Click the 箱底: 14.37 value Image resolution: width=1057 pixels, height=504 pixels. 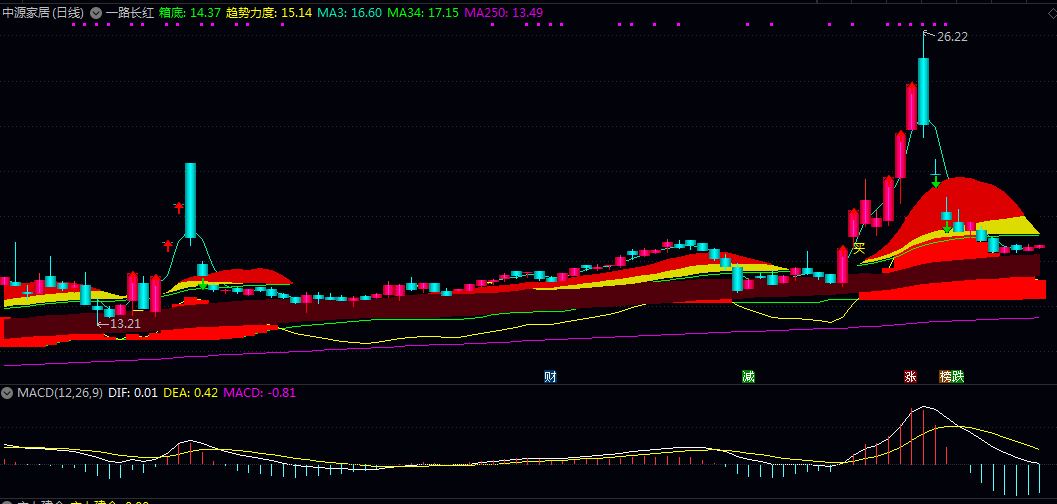pyautogui.click(x=190, y=13)
